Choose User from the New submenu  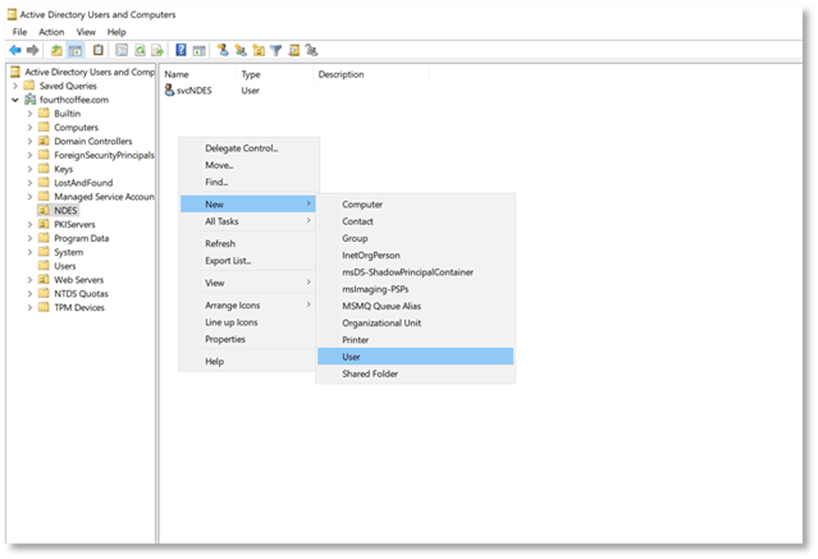point(351,357)
